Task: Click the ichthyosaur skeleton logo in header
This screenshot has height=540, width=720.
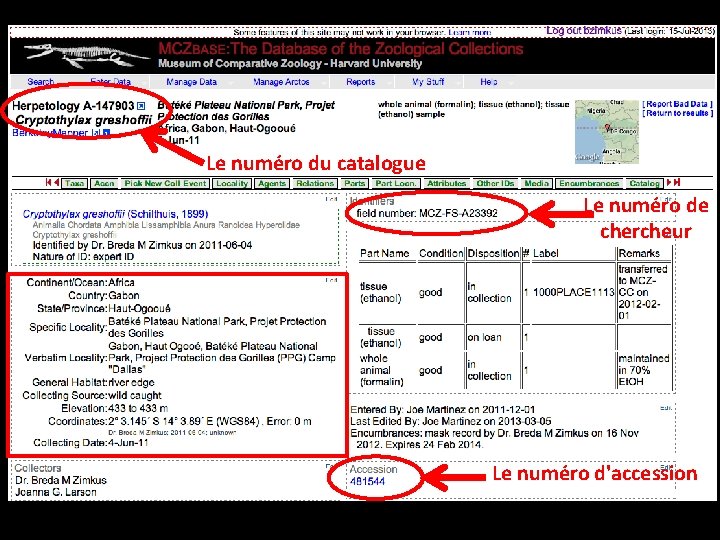Action: (x=87, y=56)
